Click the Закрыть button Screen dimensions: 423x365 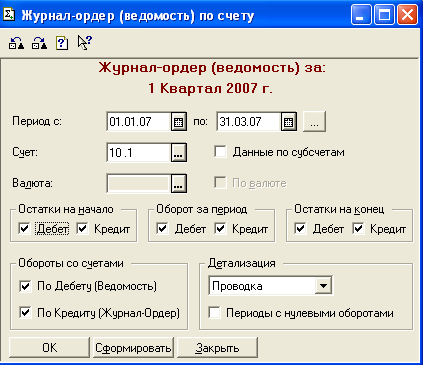tap(217, 348)
